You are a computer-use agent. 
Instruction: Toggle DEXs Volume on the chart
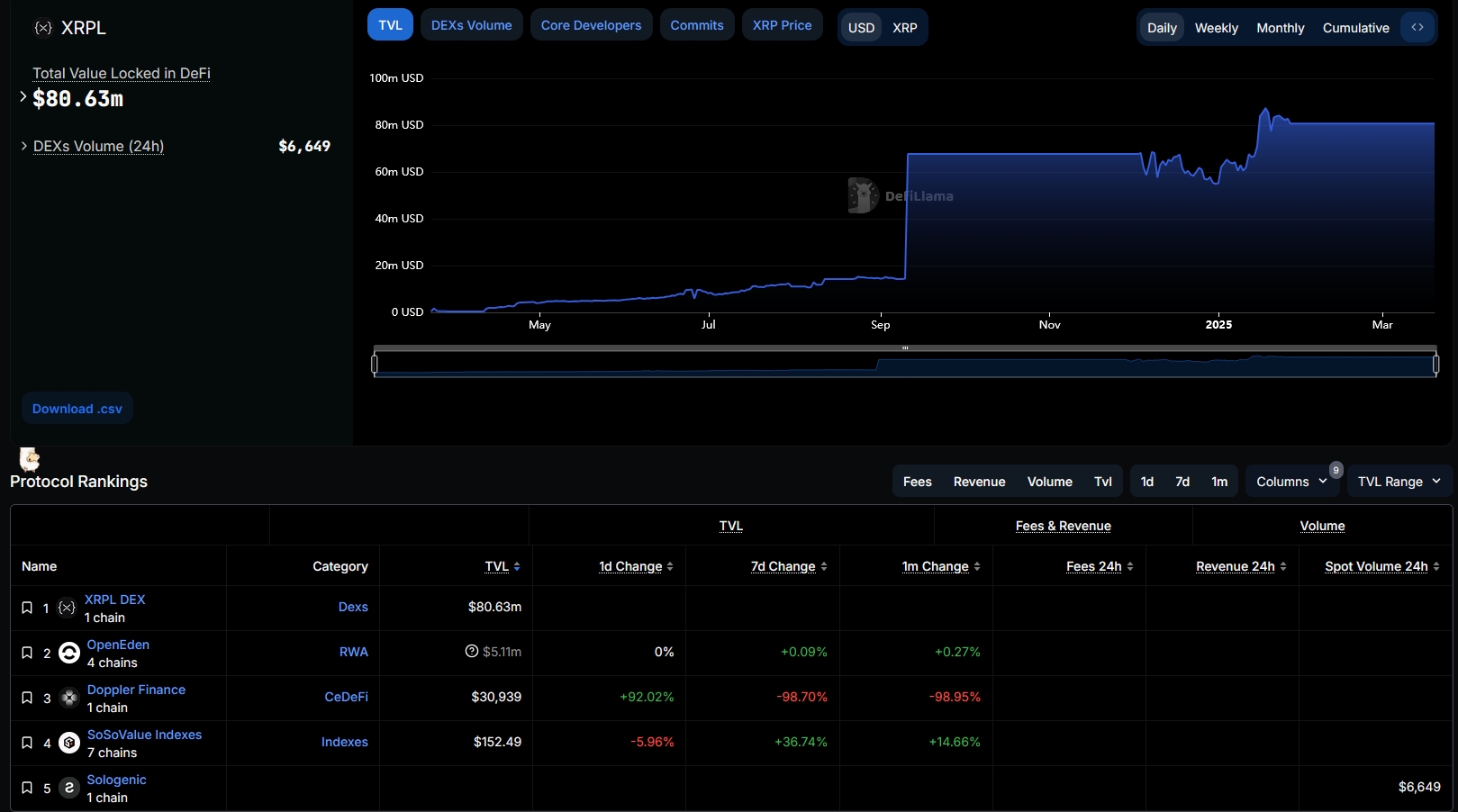pyautogui.click(x=472, y=25)
